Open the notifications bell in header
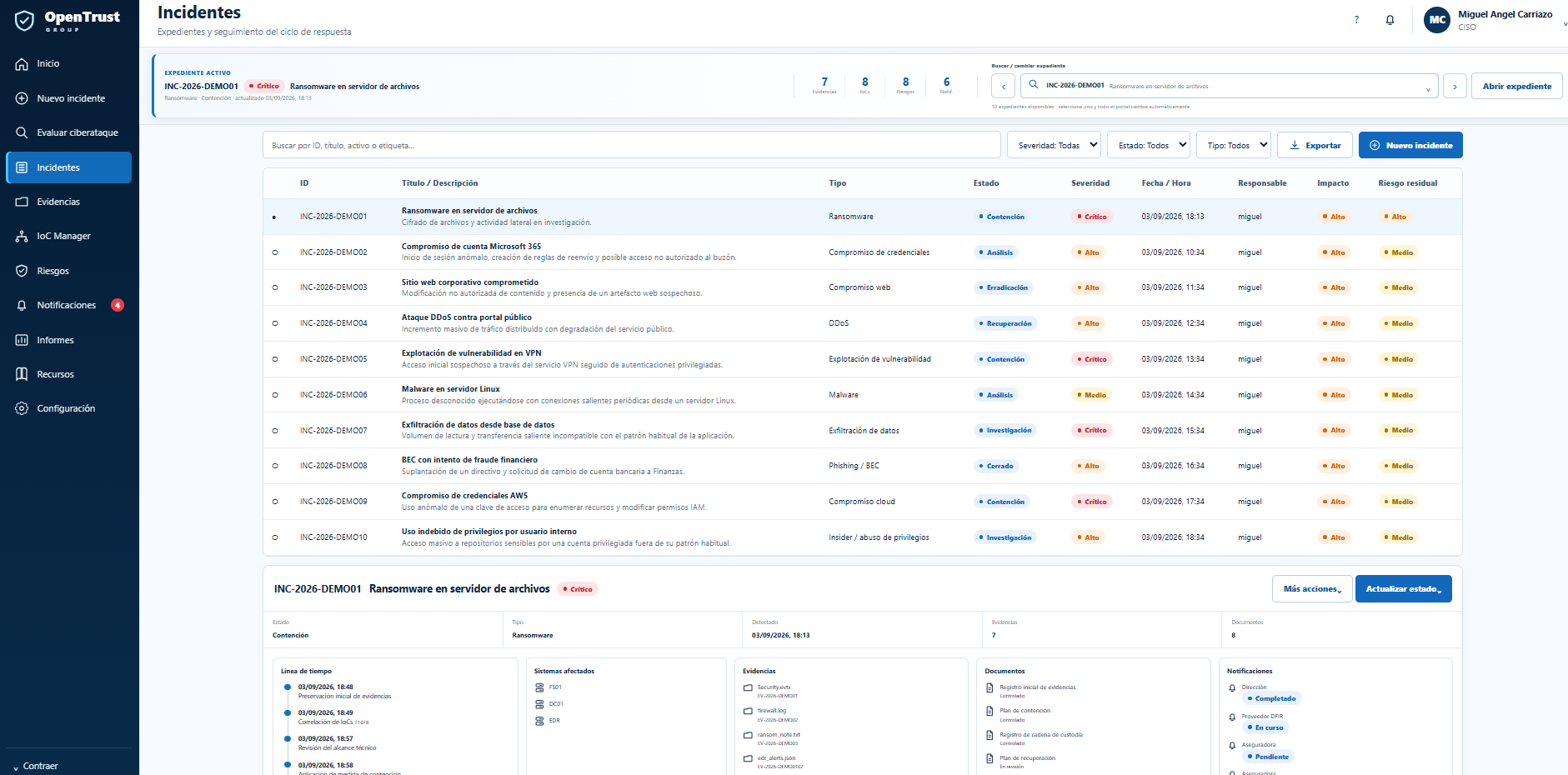1568x775 pixels. pyautogui.click(x=1390, y=20)
